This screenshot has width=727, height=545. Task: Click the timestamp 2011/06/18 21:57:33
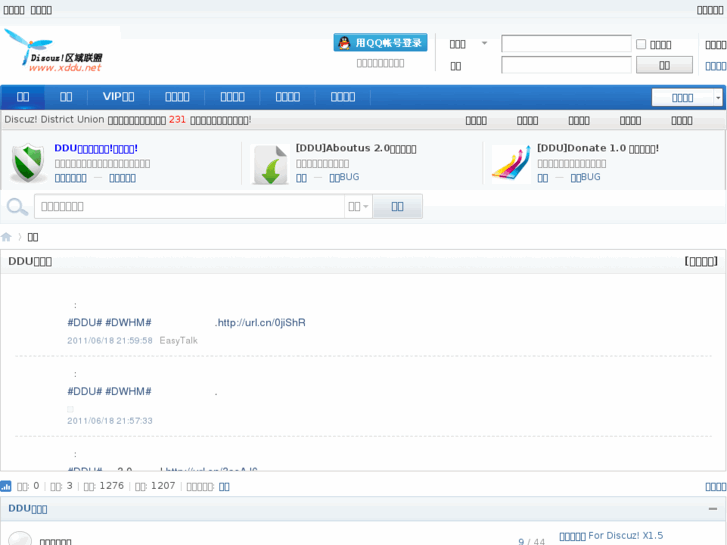(x=110, y=421)
